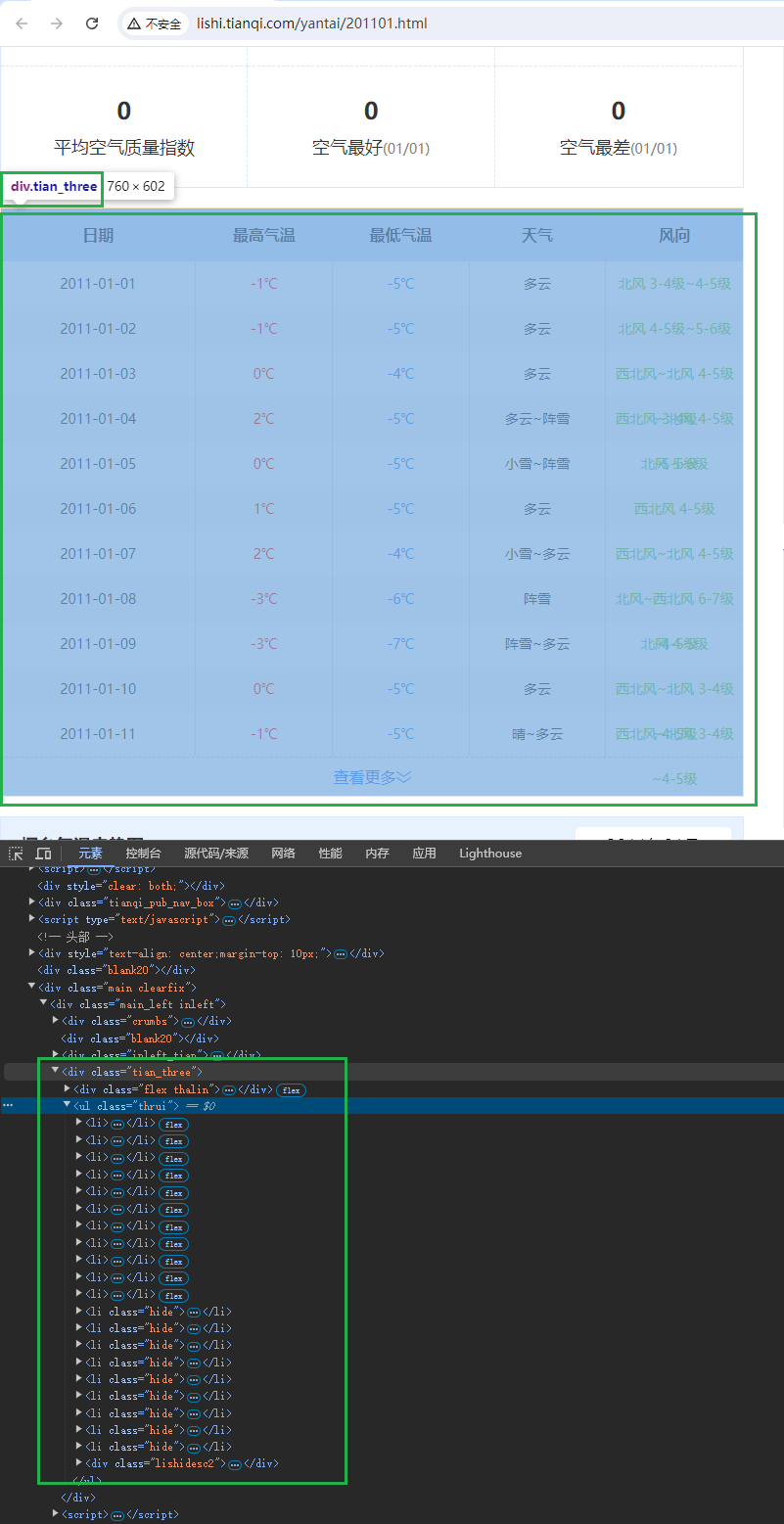Screen dimensions: 784x1524
Task: Click 多云~阵雪 weather cell
Action: point(537,419)
